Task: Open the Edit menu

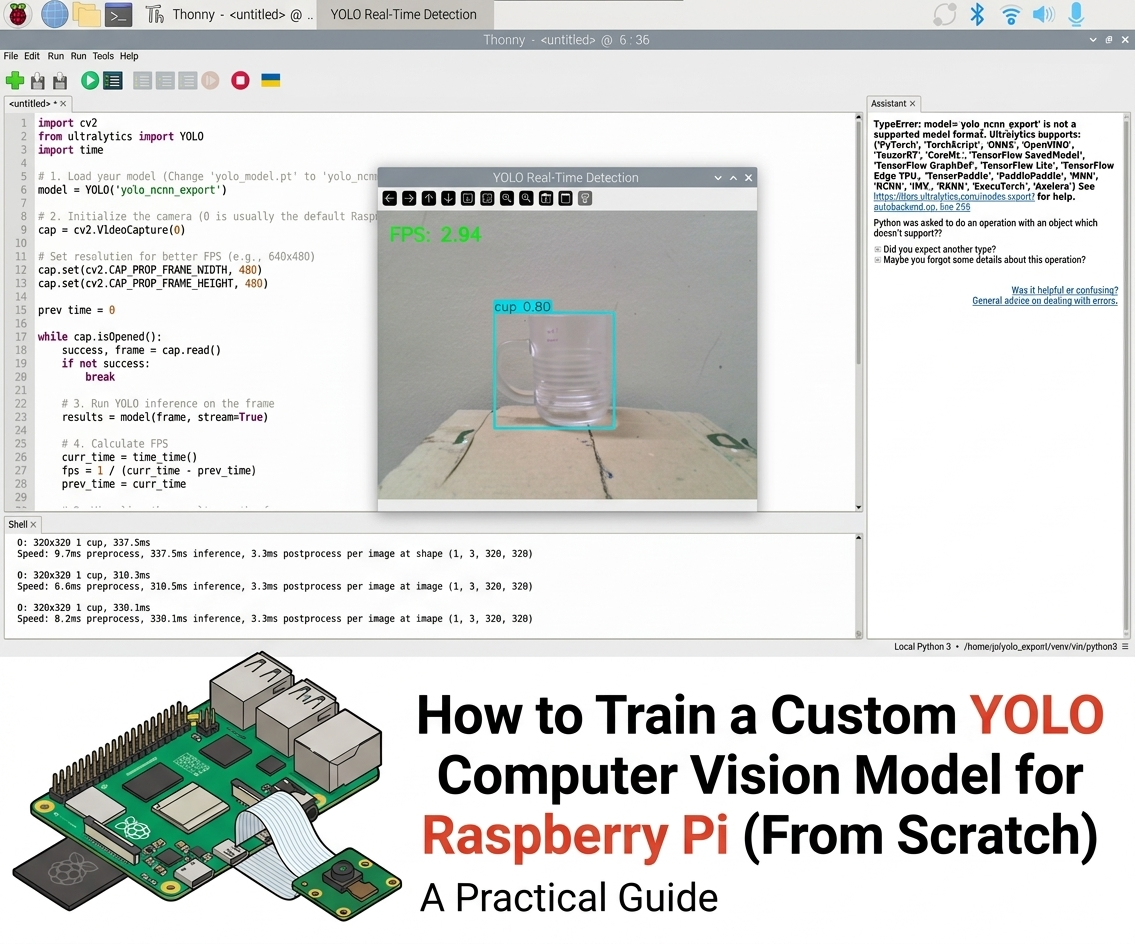Action: click(x=32, y=56)
